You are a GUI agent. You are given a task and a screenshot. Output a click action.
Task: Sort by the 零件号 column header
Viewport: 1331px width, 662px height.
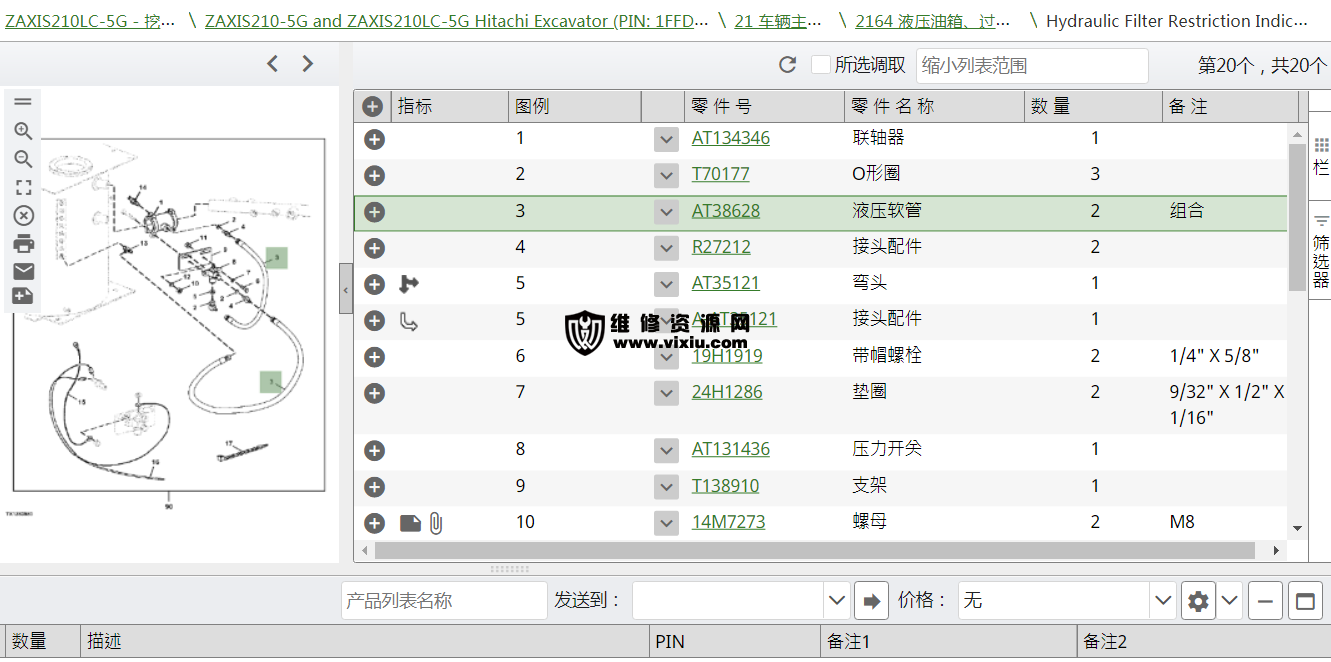(764, 107)
